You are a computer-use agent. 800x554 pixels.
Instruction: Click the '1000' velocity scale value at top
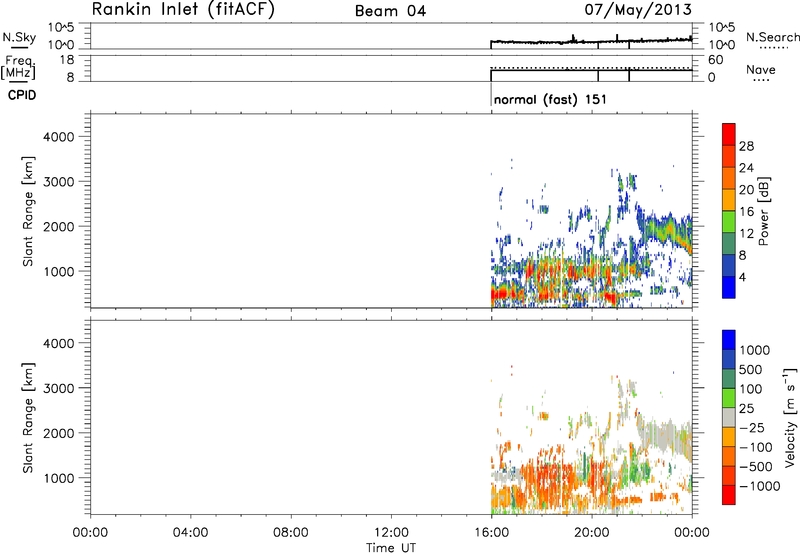coord(755,350)
